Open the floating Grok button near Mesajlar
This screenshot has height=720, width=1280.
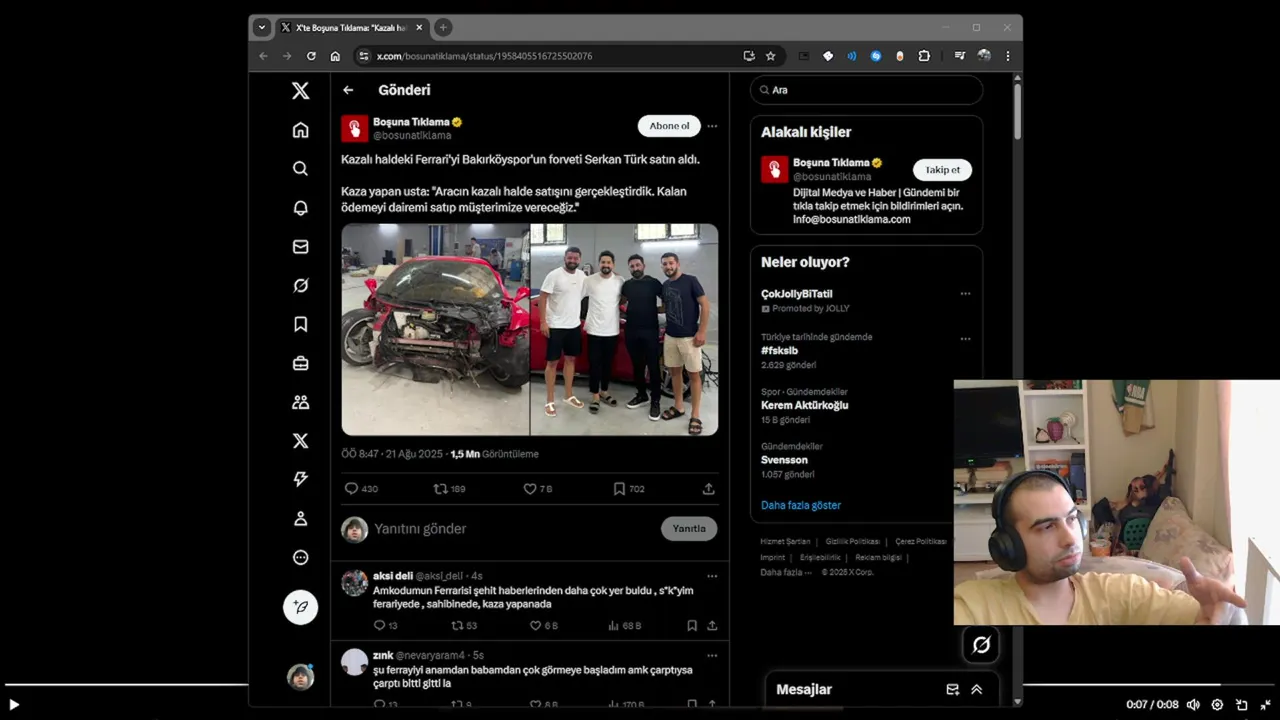[981, 645]
